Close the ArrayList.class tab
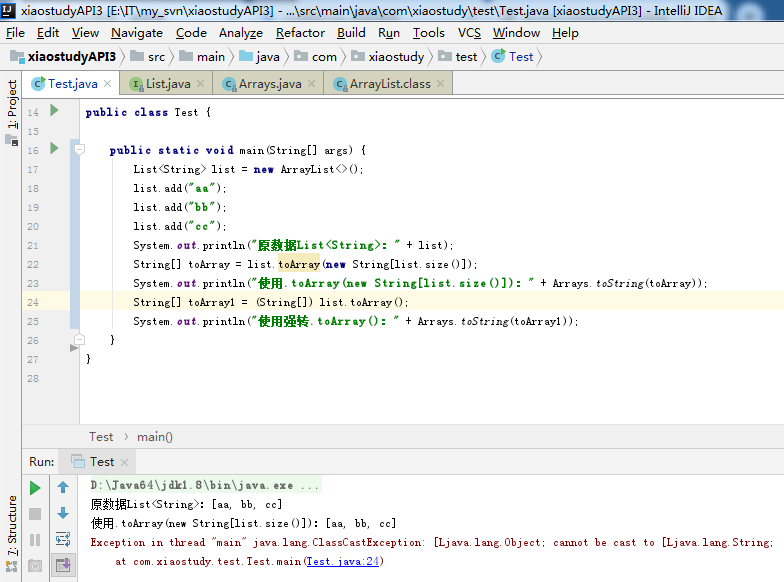The image size is (784, 582). [440, 84]
